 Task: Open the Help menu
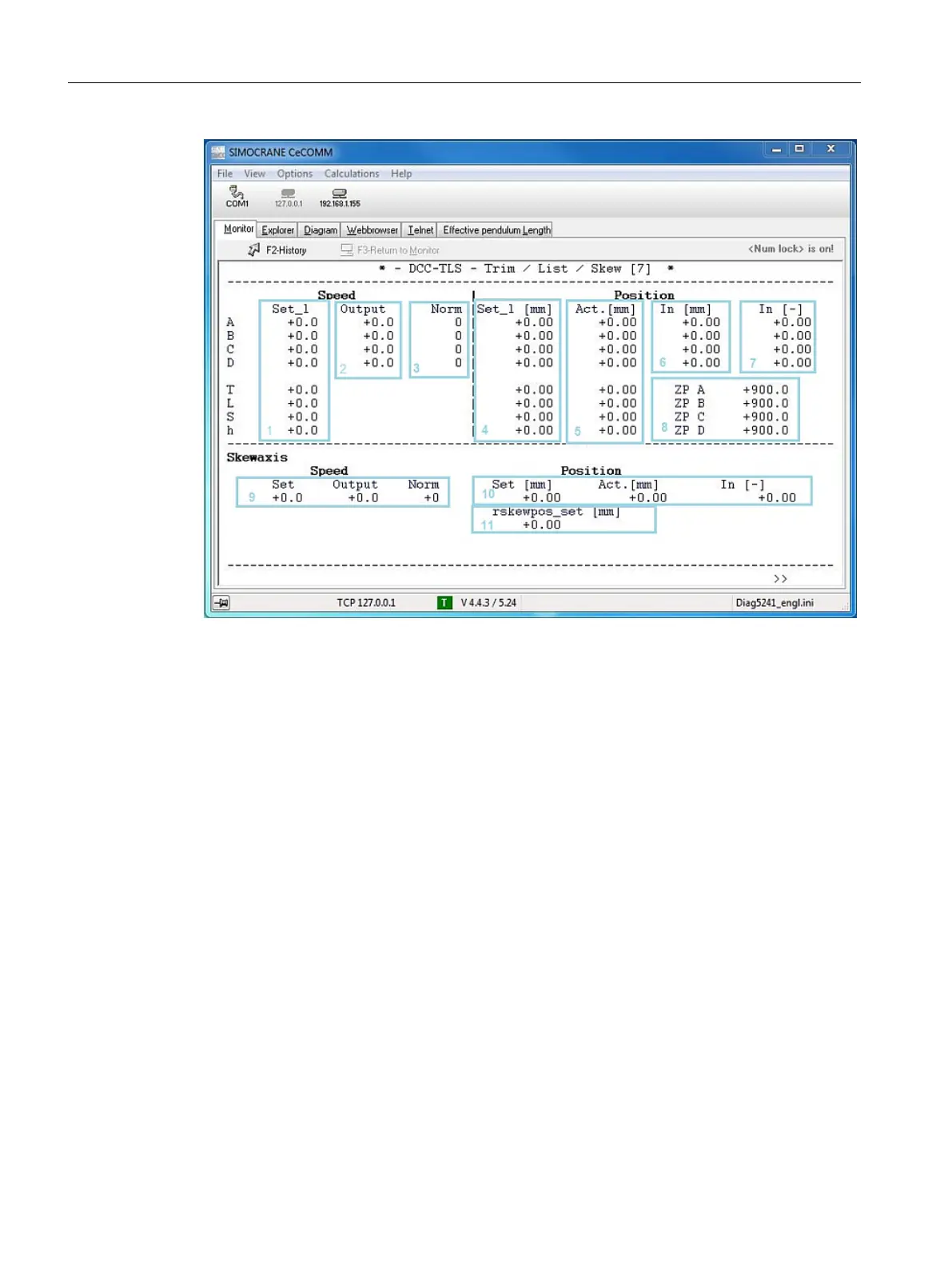[401, 174]
